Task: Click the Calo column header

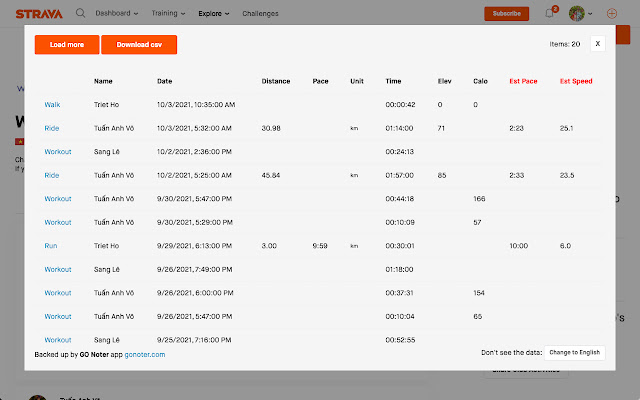Action: click(480, 81)
